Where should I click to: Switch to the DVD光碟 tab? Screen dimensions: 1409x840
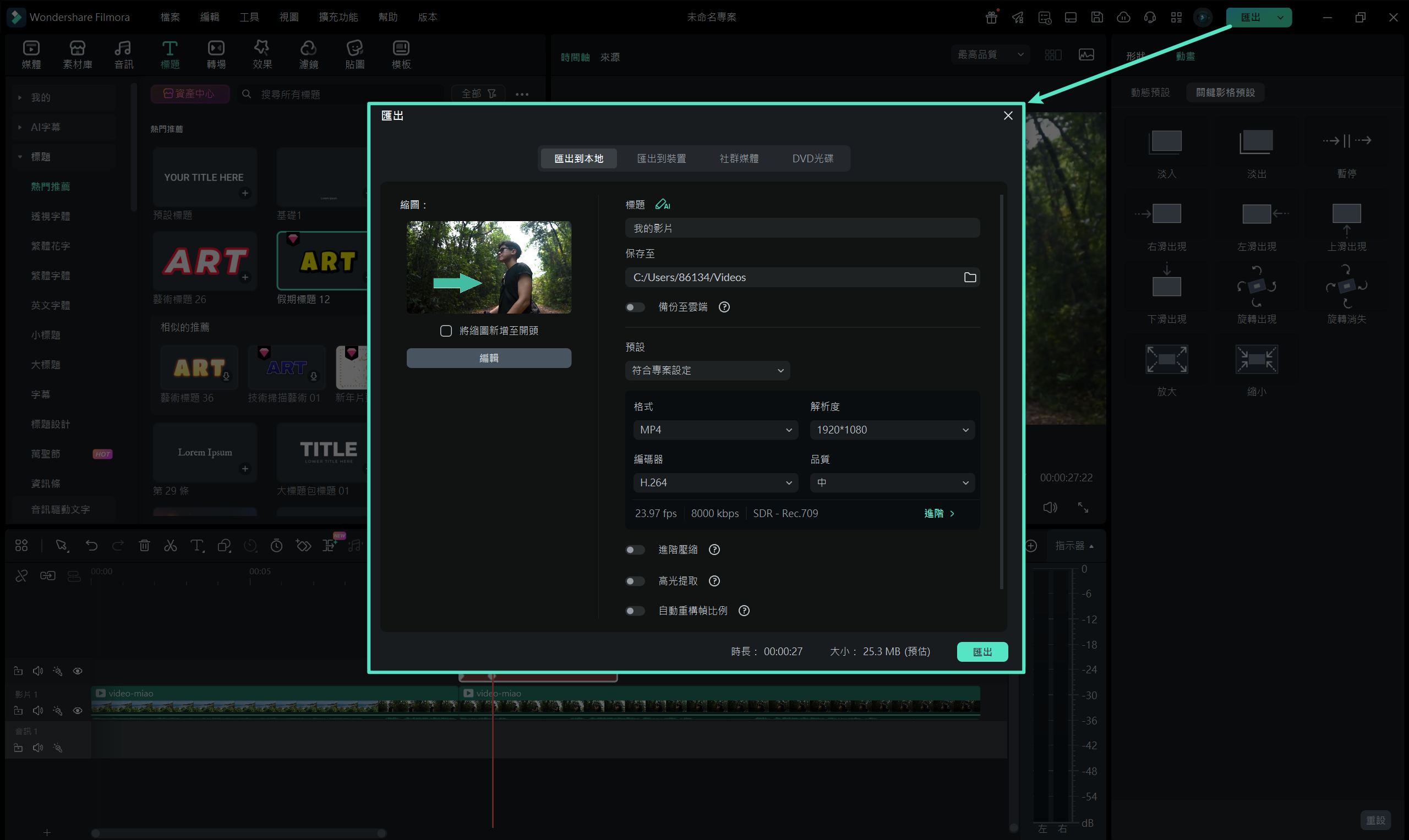[812, 158]
